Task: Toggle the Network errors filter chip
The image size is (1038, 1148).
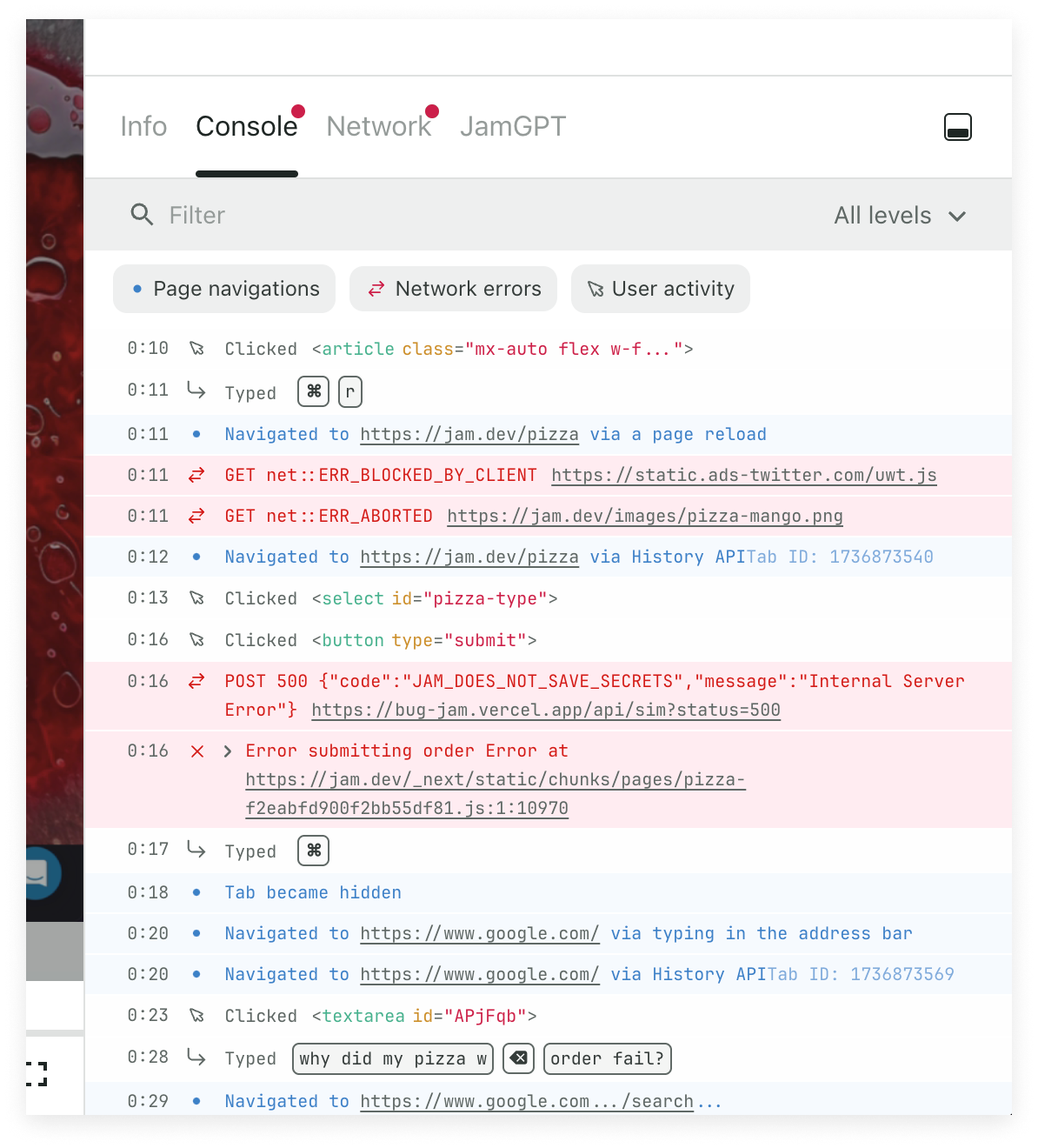Action: pos(453,289)
